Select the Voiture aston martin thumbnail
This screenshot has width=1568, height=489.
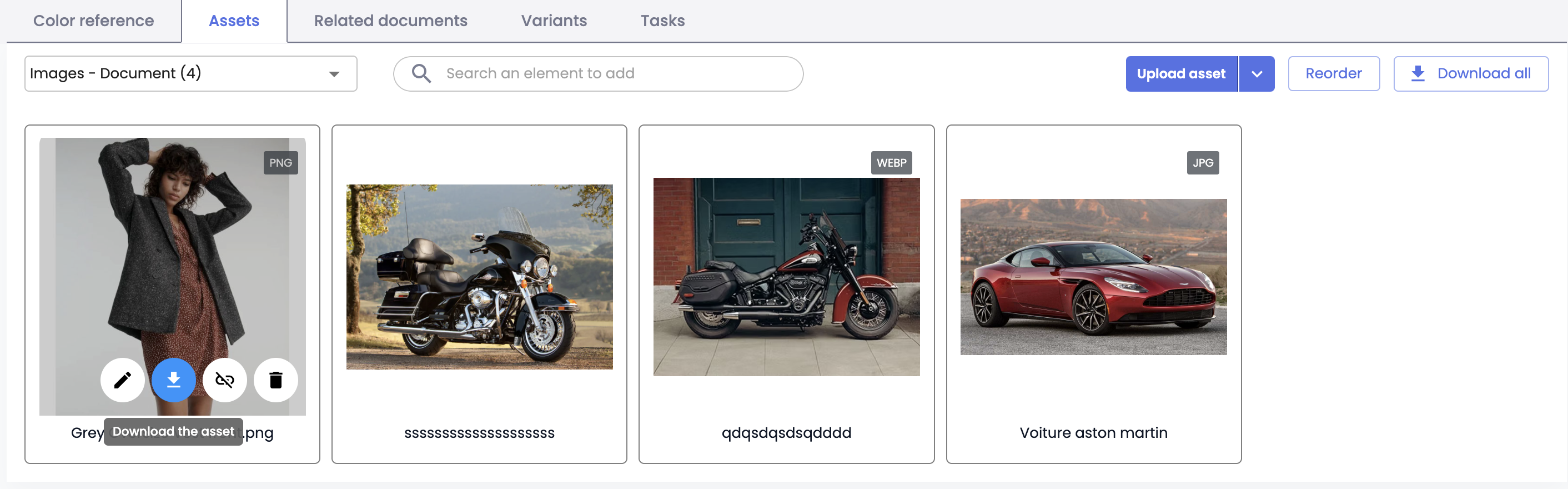(1093, 277)
